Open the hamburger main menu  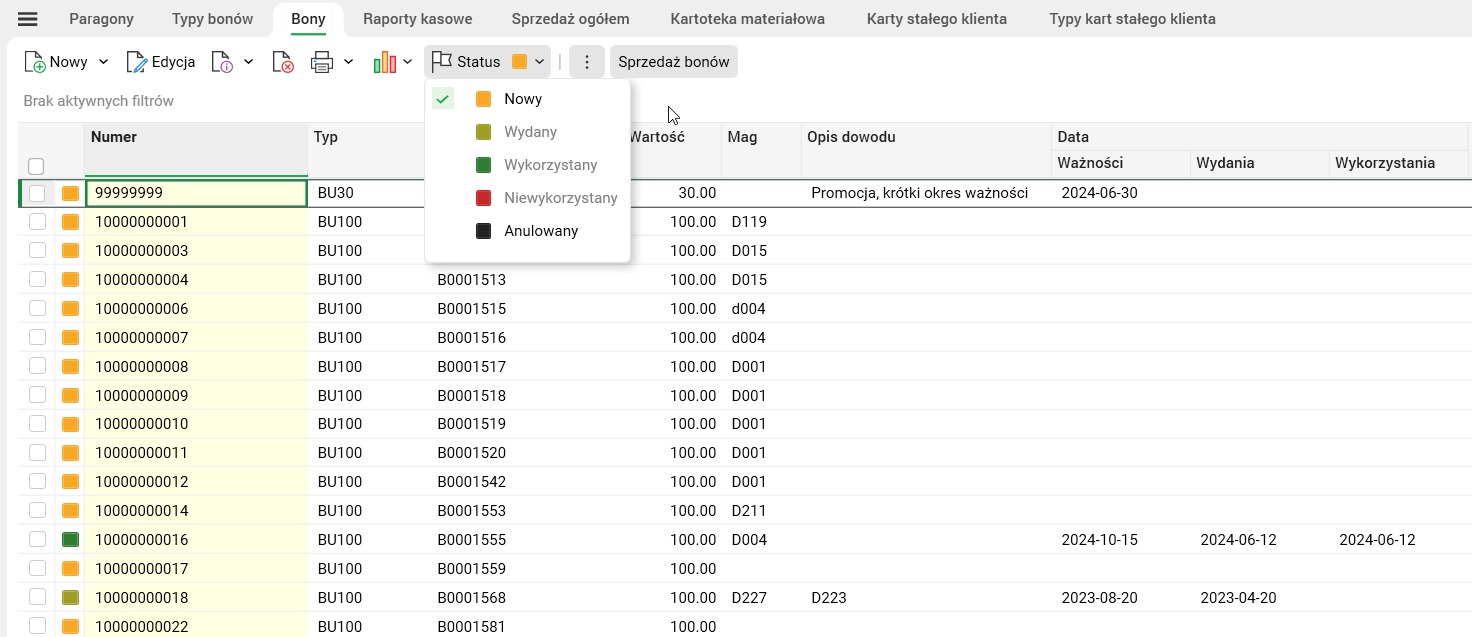(x=28, y=19)
